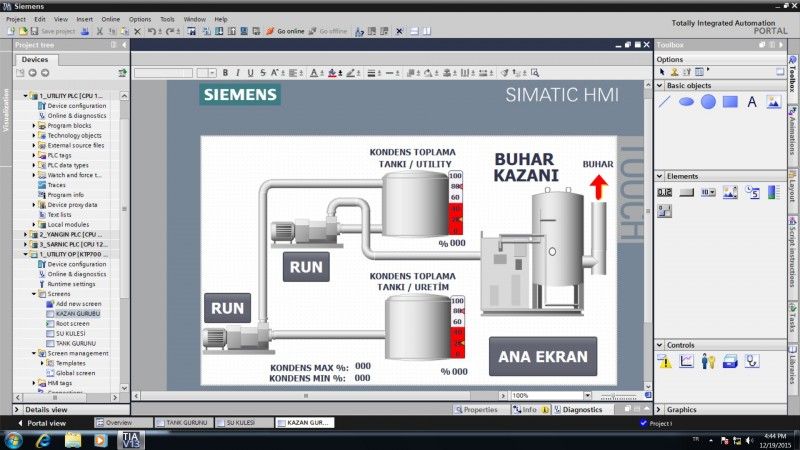Image resolution: width=800 pixels, height=450 pixels.
Task: Select the Graphic I/O field element
Action: coord(730,192)
